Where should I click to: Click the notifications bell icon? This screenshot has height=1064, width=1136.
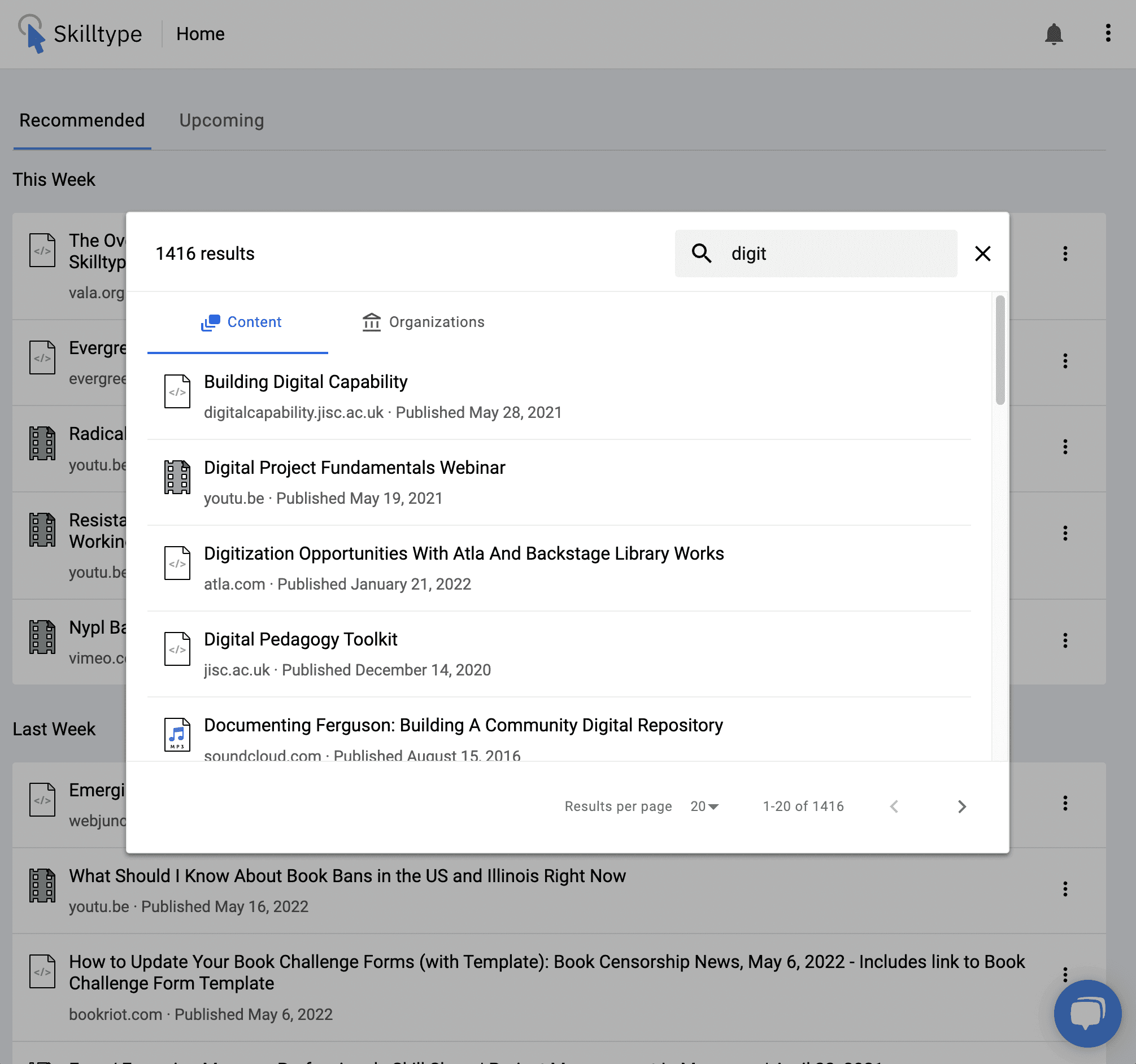(1053, 34)
